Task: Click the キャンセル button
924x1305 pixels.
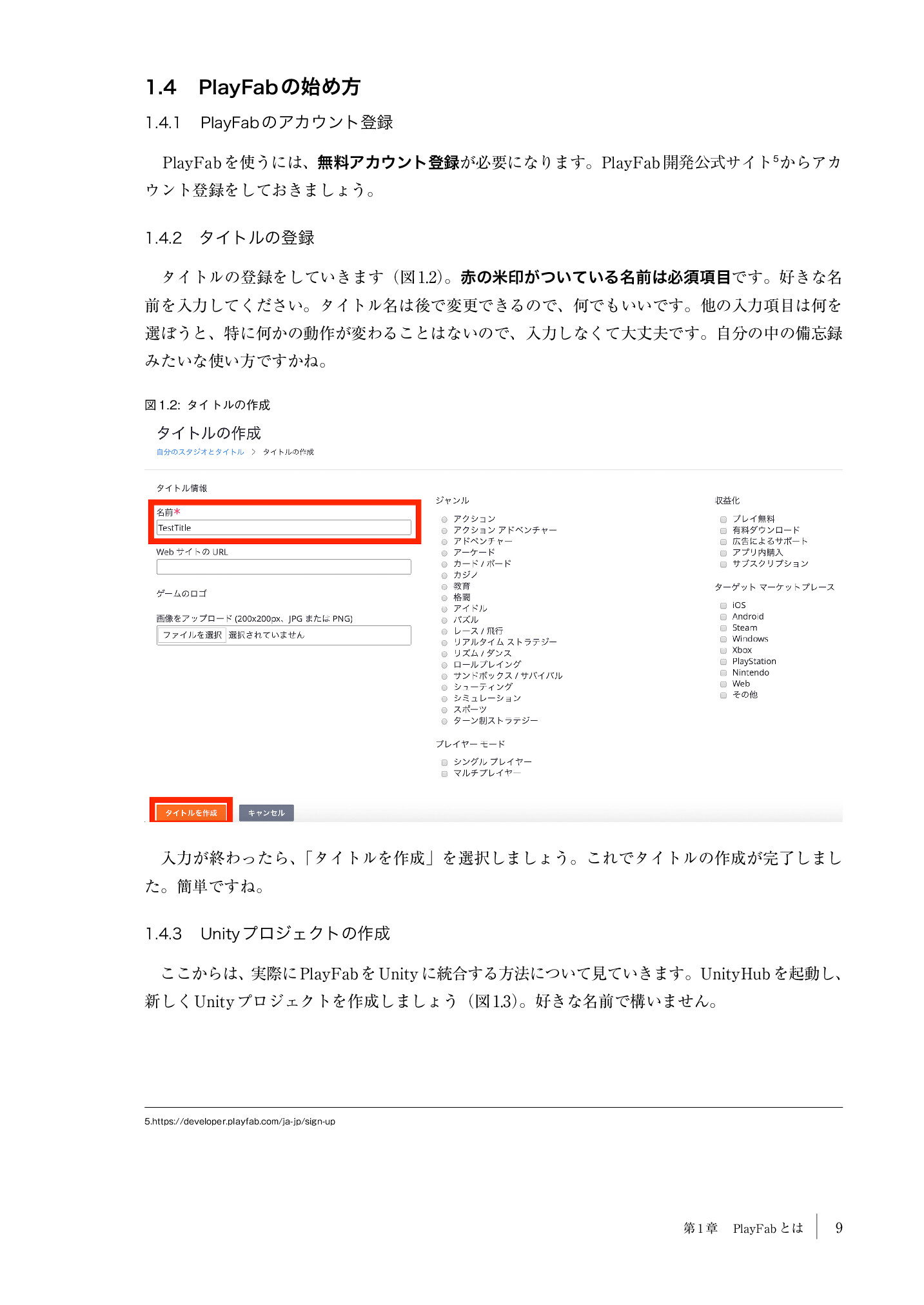Action: [x=266, y=812]
